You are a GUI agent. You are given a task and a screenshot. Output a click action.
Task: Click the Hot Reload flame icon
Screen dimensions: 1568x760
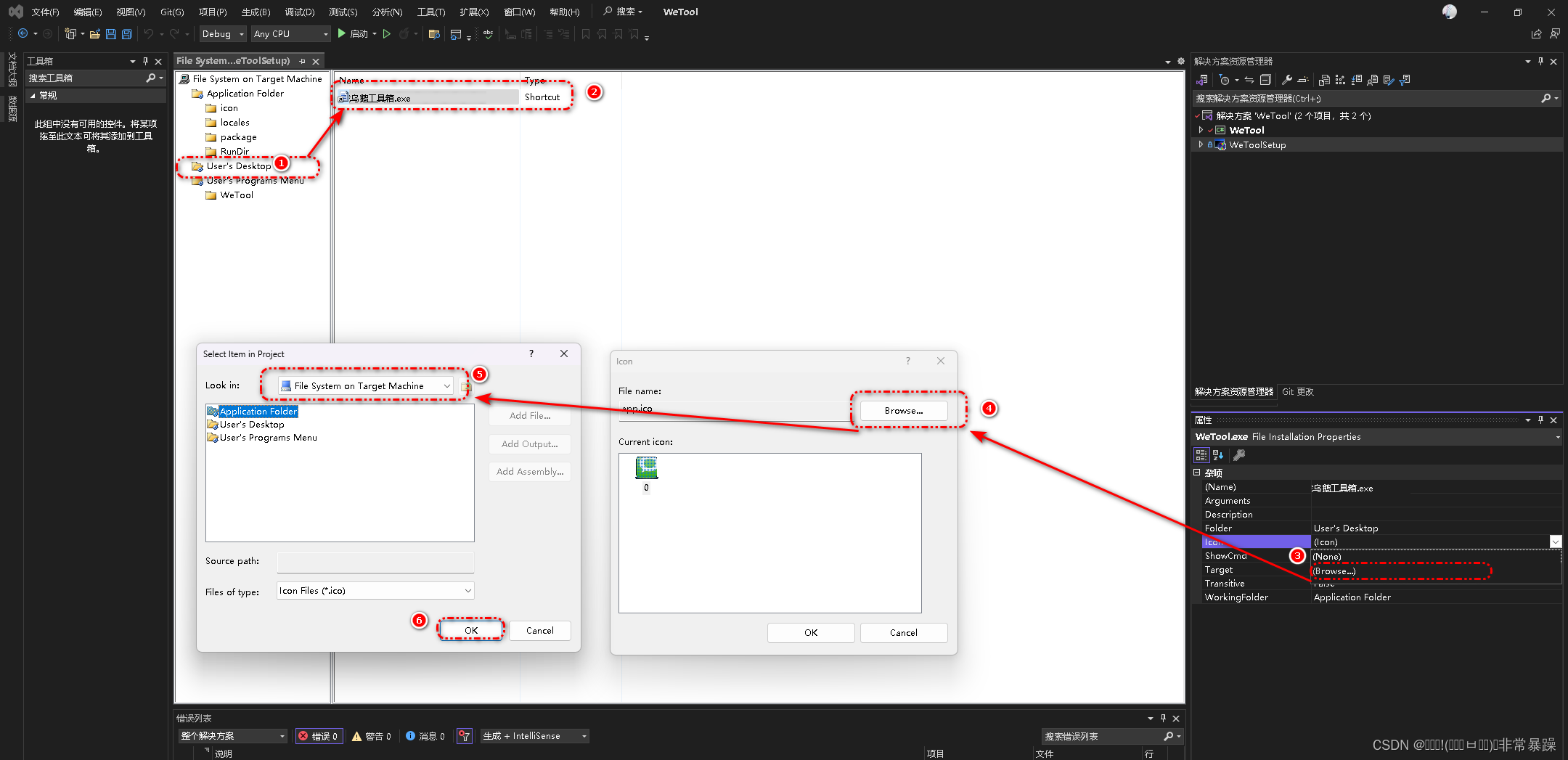pyautogui.click(x=404, y=34)
